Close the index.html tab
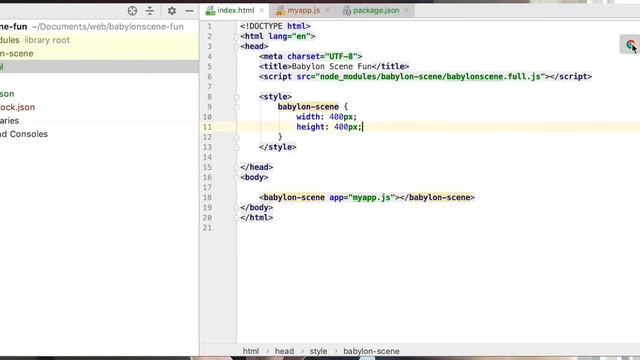 (262, 11)
